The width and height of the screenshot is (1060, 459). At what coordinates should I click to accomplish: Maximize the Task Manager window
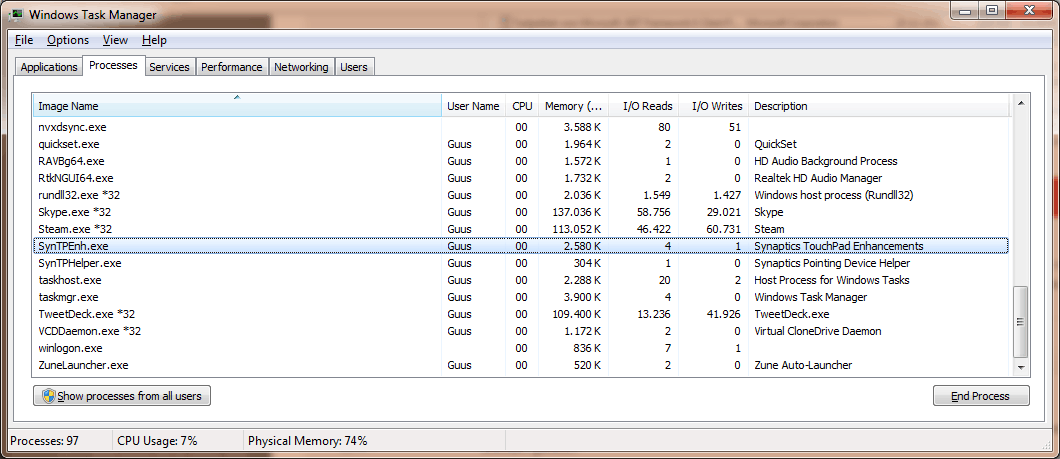pyautogui.click(x=992, y=11)
